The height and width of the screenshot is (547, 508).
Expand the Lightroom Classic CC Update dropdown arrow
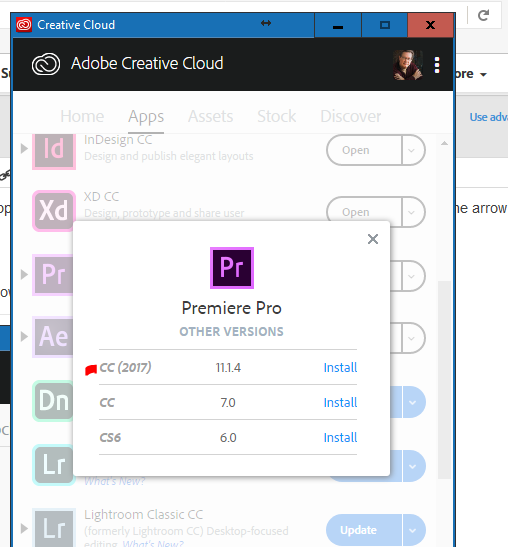pos(414,530)
